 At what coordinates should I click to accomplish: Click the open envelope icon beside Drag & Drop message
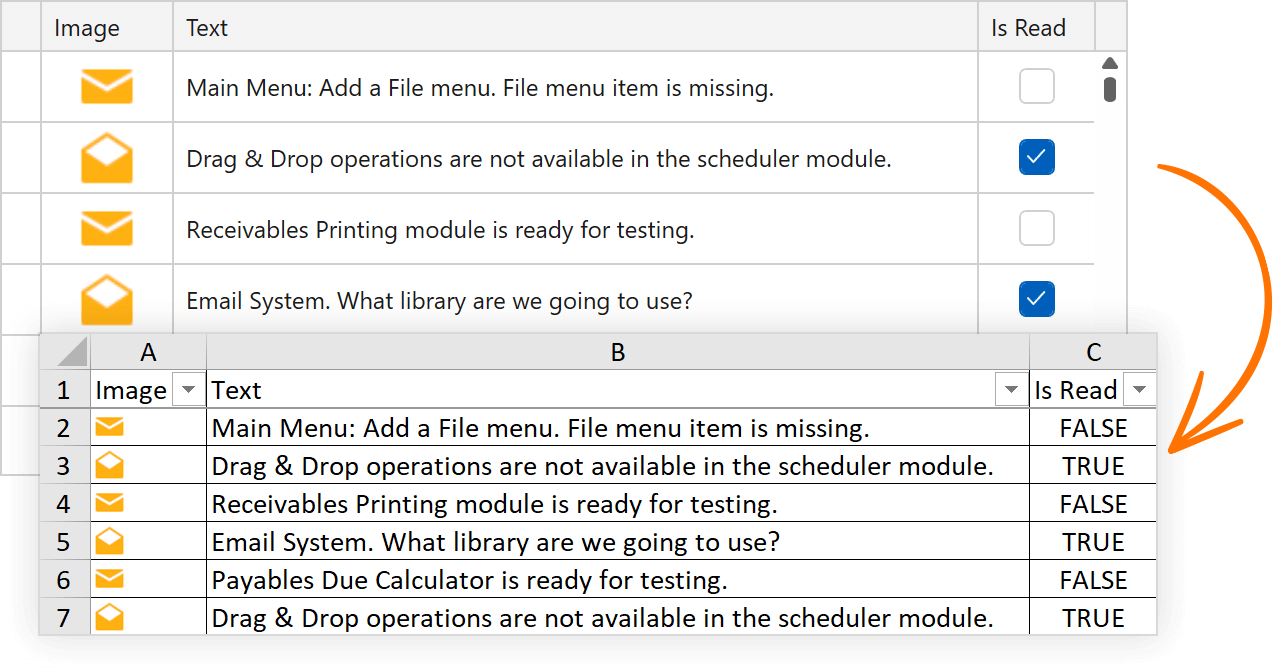107,157
